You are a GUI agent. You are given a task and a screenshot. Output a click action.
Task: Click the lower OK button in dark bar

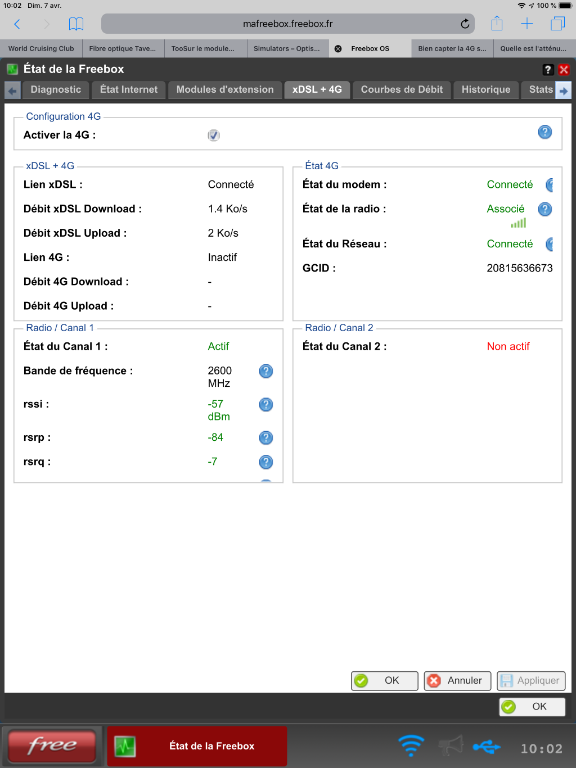[532, 707]
